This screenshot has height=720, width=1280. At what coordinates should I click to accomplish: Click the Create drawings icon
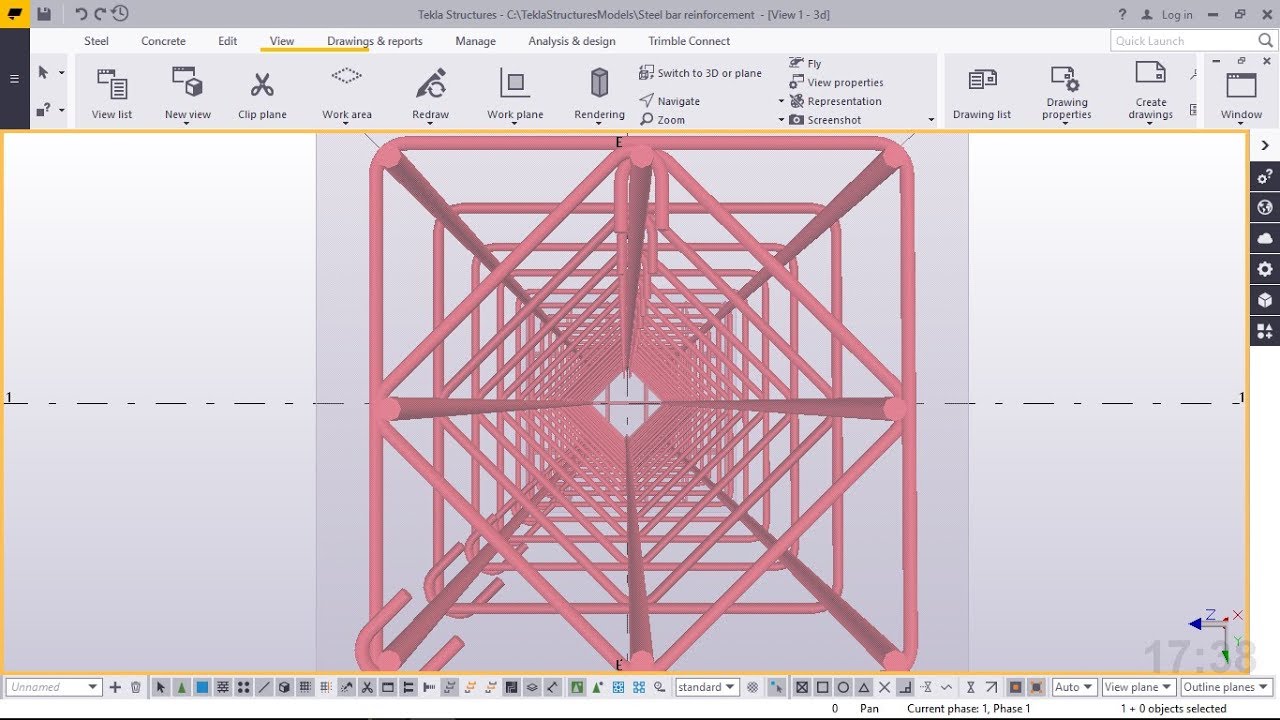click(x=1151, y=74)
